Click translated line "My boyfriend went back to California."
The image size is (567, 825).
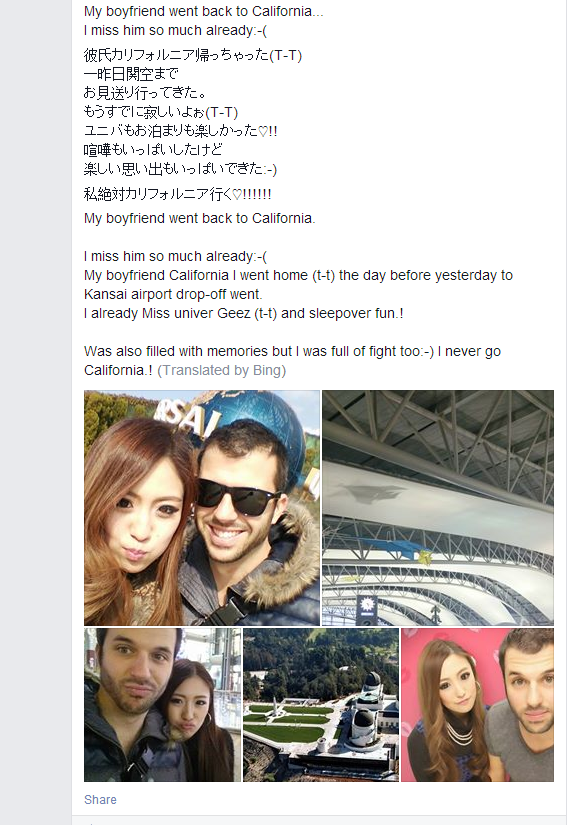point(200,218)
